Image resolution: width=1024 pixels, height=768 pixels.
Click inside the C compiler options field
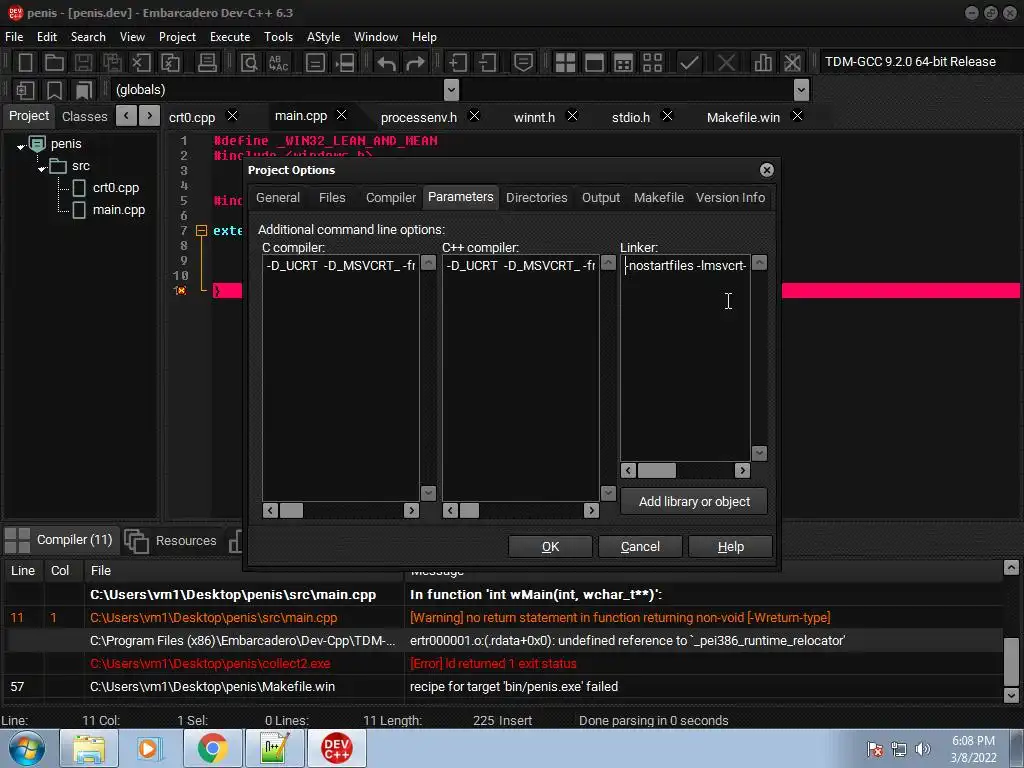pos(341,378)
